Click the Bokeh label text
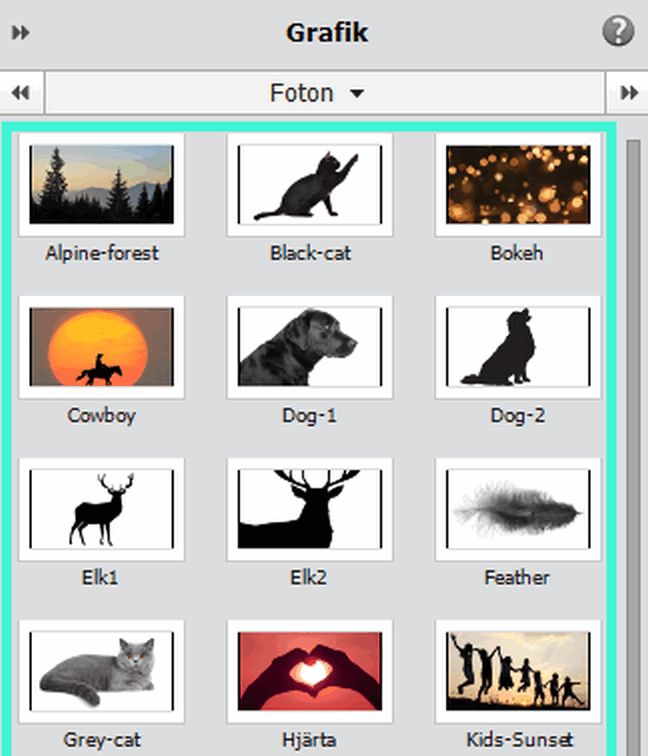The width and height of the screenshot is (648, 756). click(517, 253)
